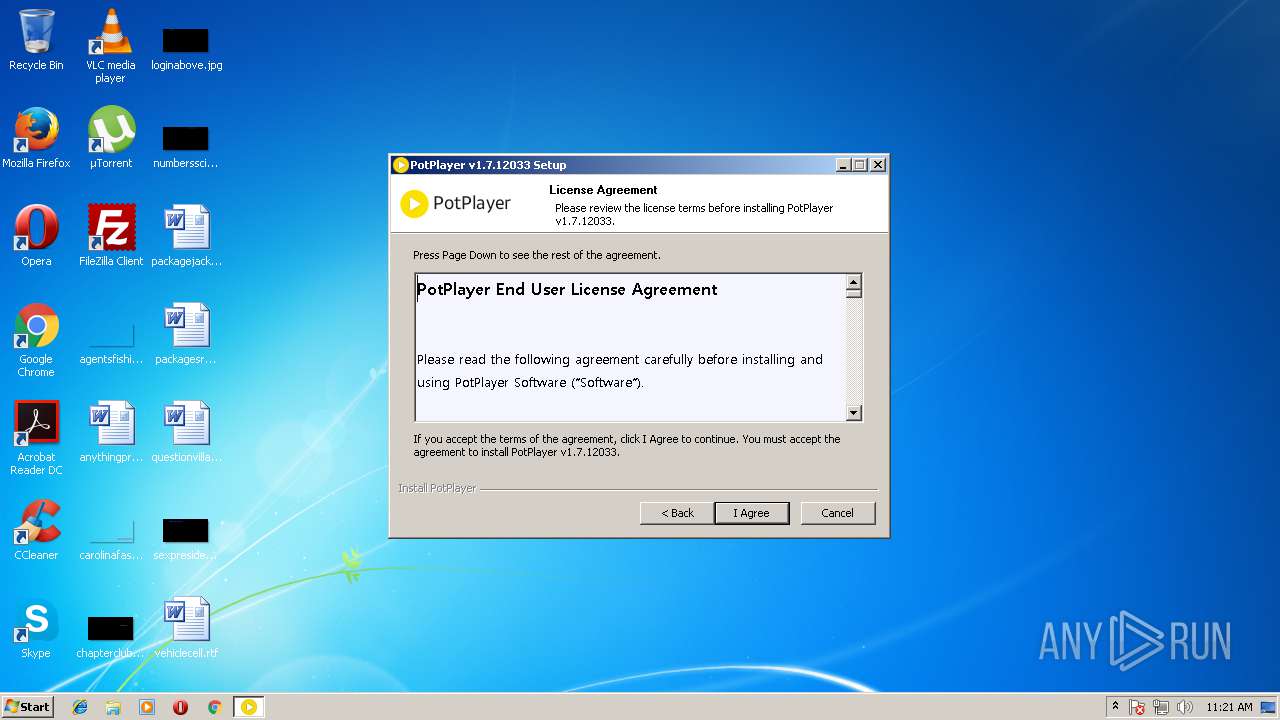Image resolution: width=1280 pixels, height=720 pixels.
Task: Select the packagesr... Word document
Action: pos(186,334)
